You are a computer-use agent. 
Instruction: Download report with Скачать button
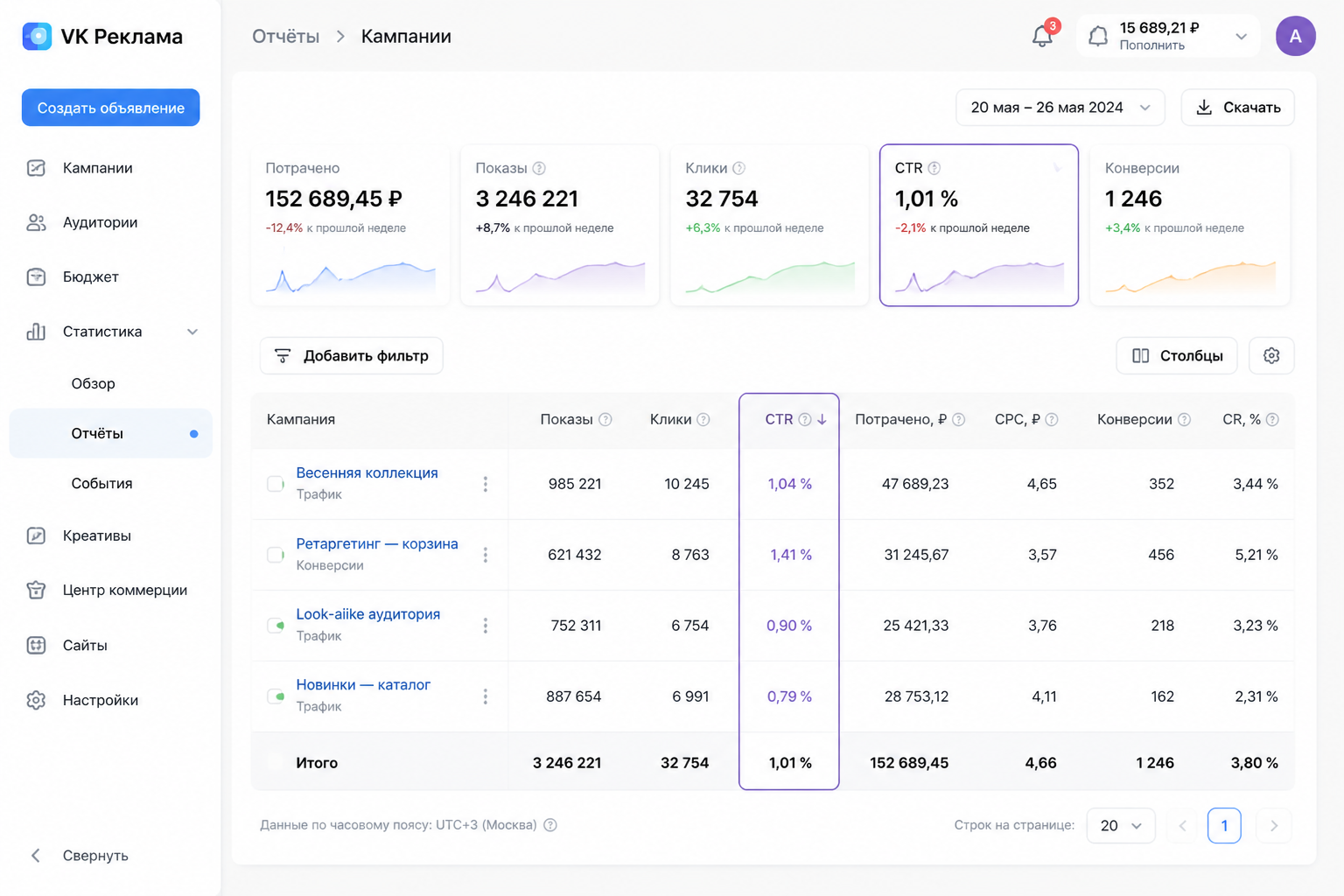pyautogui.click(x=1237, y=108)
